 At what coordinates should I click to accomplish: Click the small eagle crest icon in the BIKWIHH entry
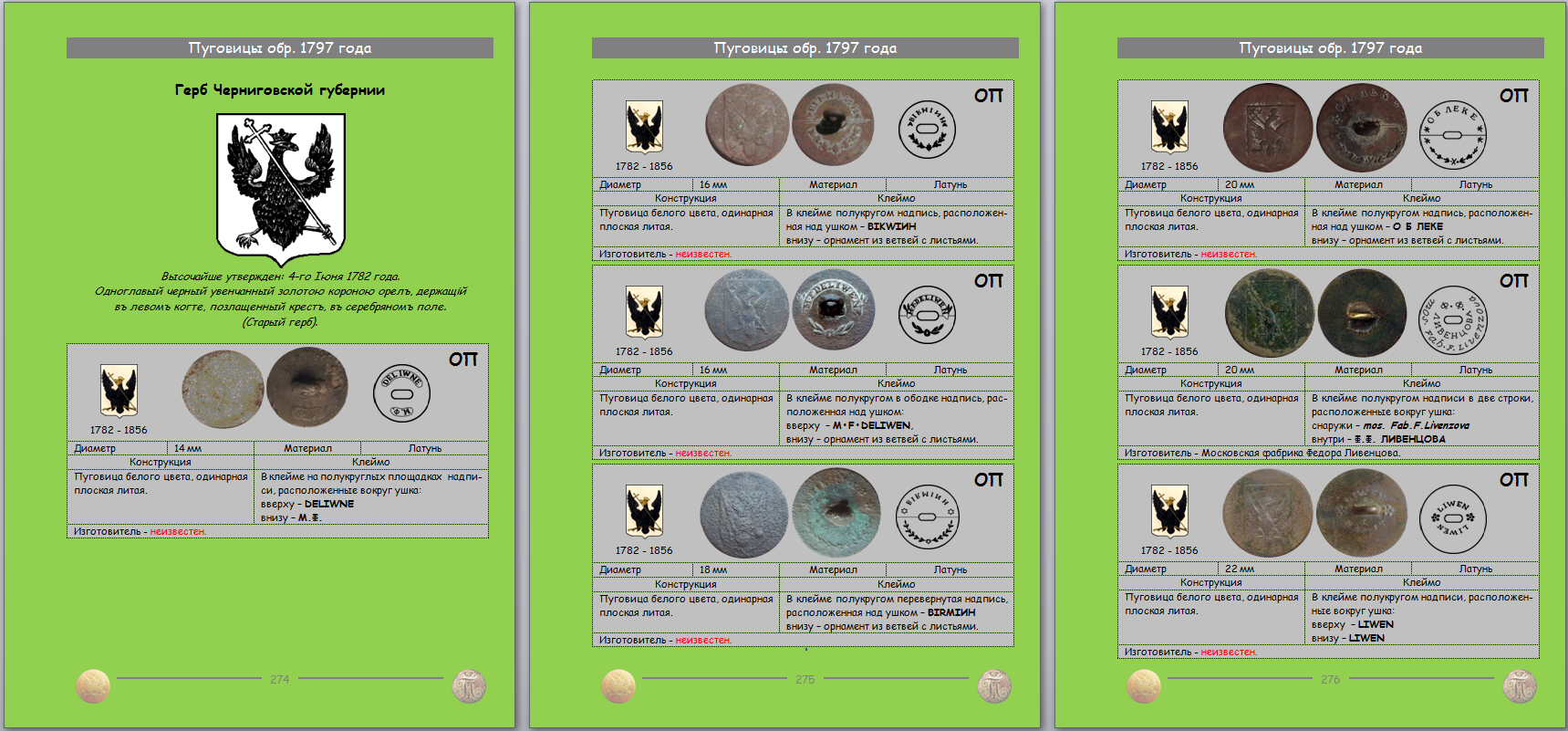tap(644, 127)
